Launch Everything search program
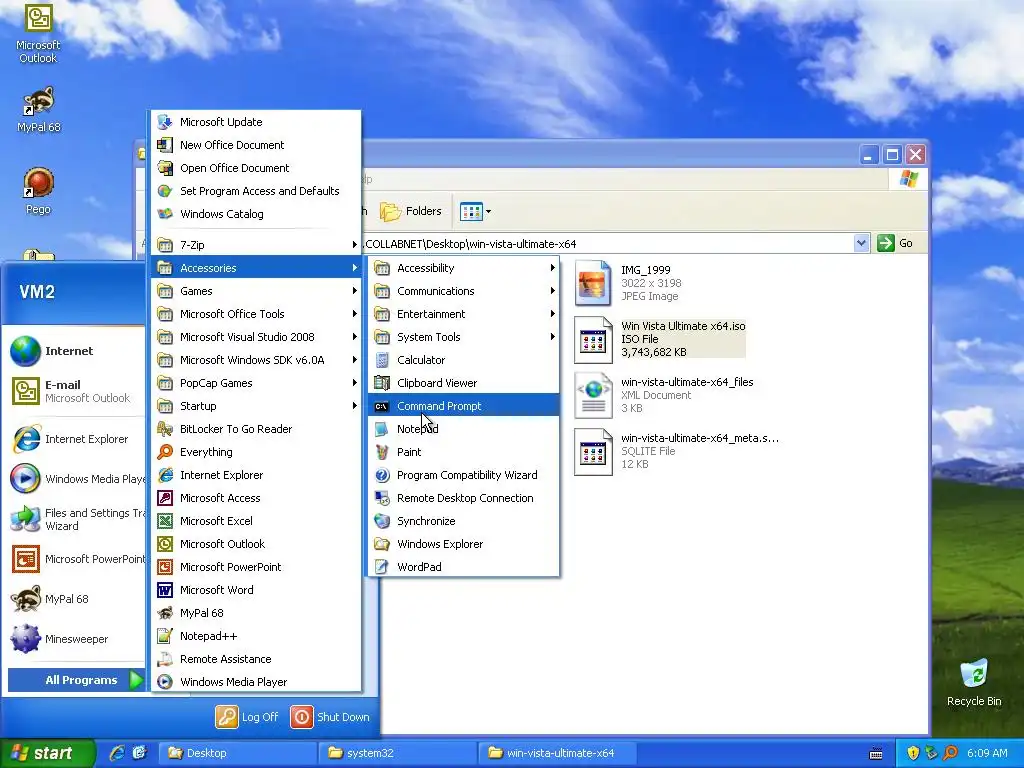The height and width of the screenshot is (768, 1024). 256,451
